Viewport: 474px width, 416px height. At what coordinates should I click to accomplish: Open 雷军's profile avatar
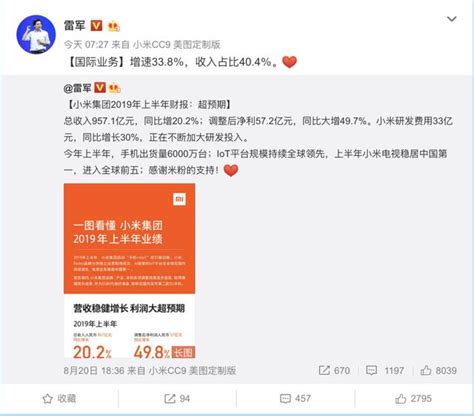[x=36, y=34]
